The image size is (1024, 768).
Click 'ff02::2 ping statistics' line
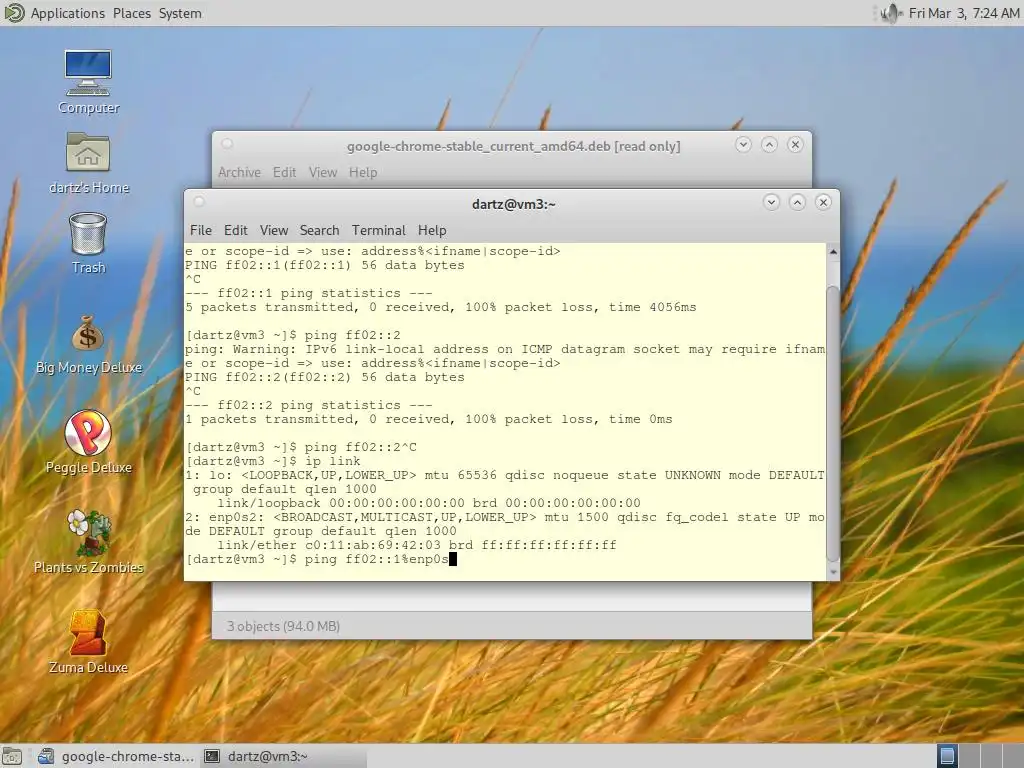pos(308,405)
